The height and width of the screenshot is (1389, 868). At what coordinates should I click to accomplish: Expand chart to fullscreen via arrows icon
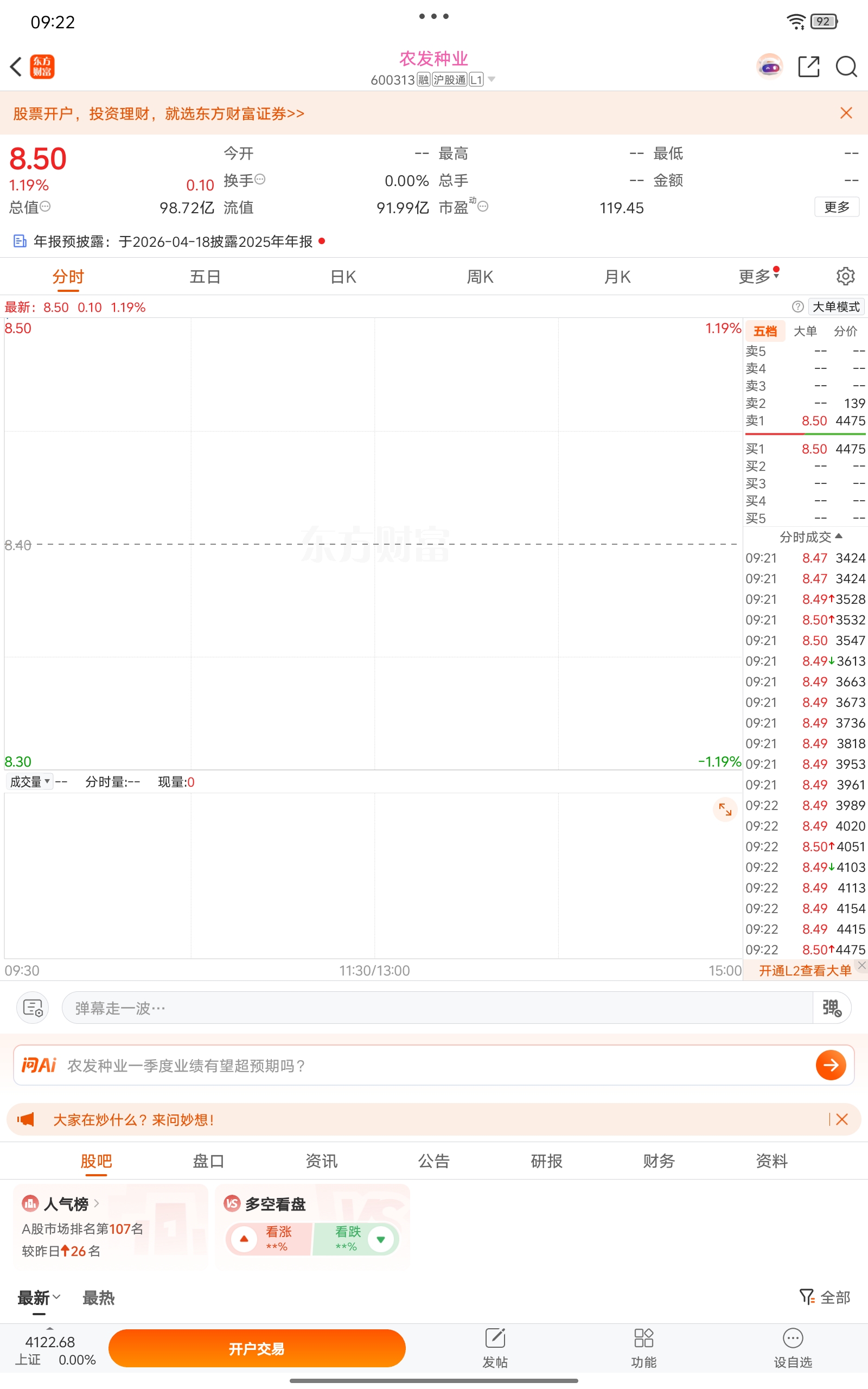point(725,810)
